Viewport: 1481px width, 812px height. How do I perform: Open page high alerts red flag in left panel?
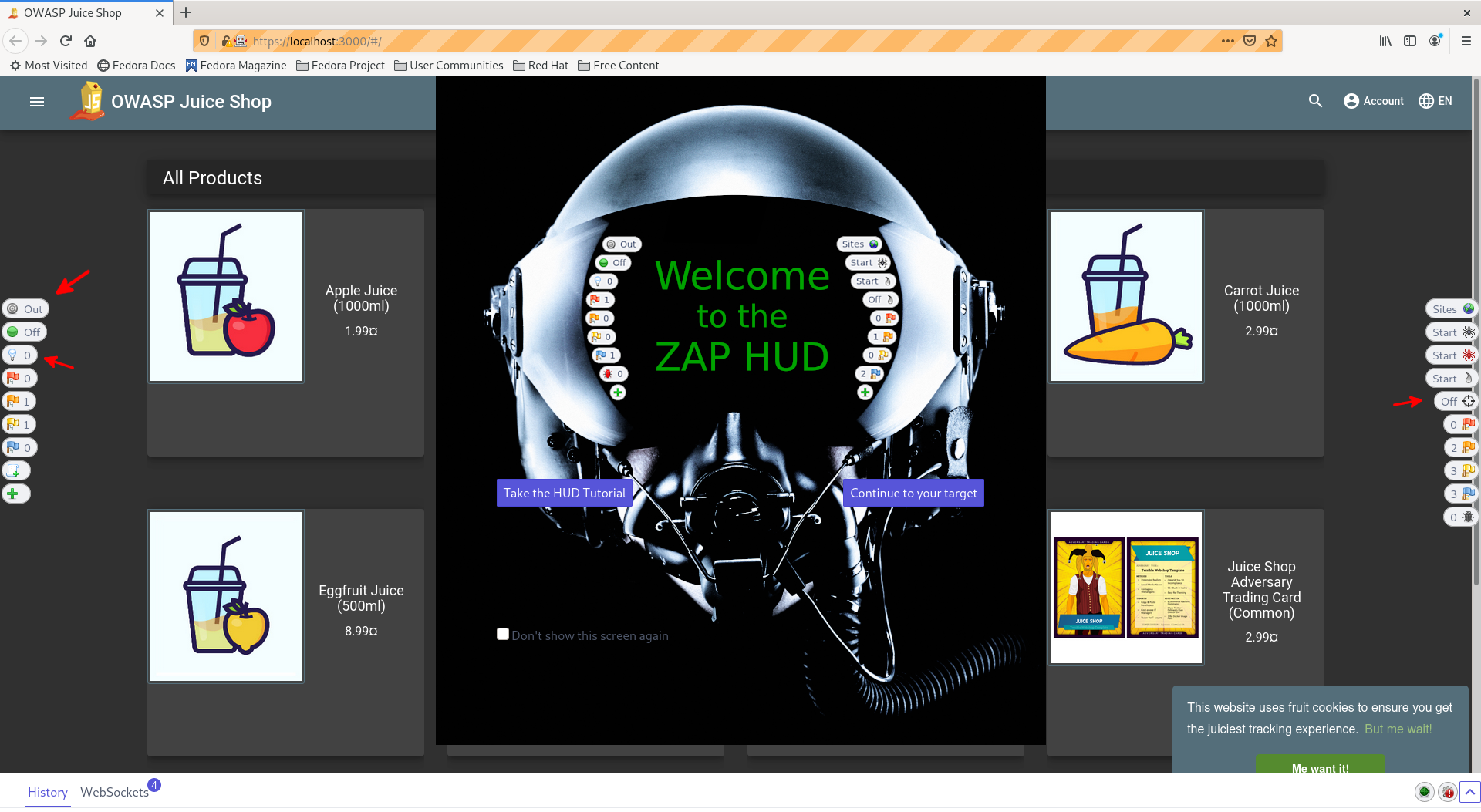(19, 379)
